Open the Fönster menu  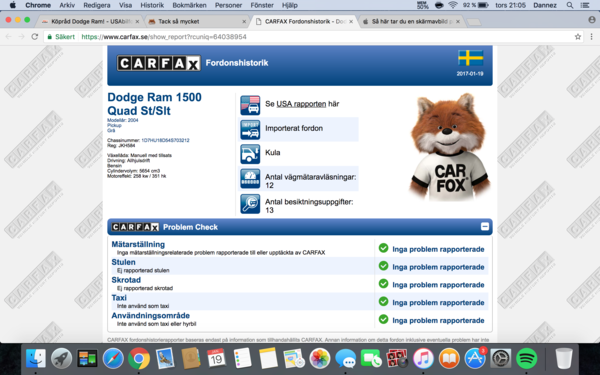[x=262, y=5]
